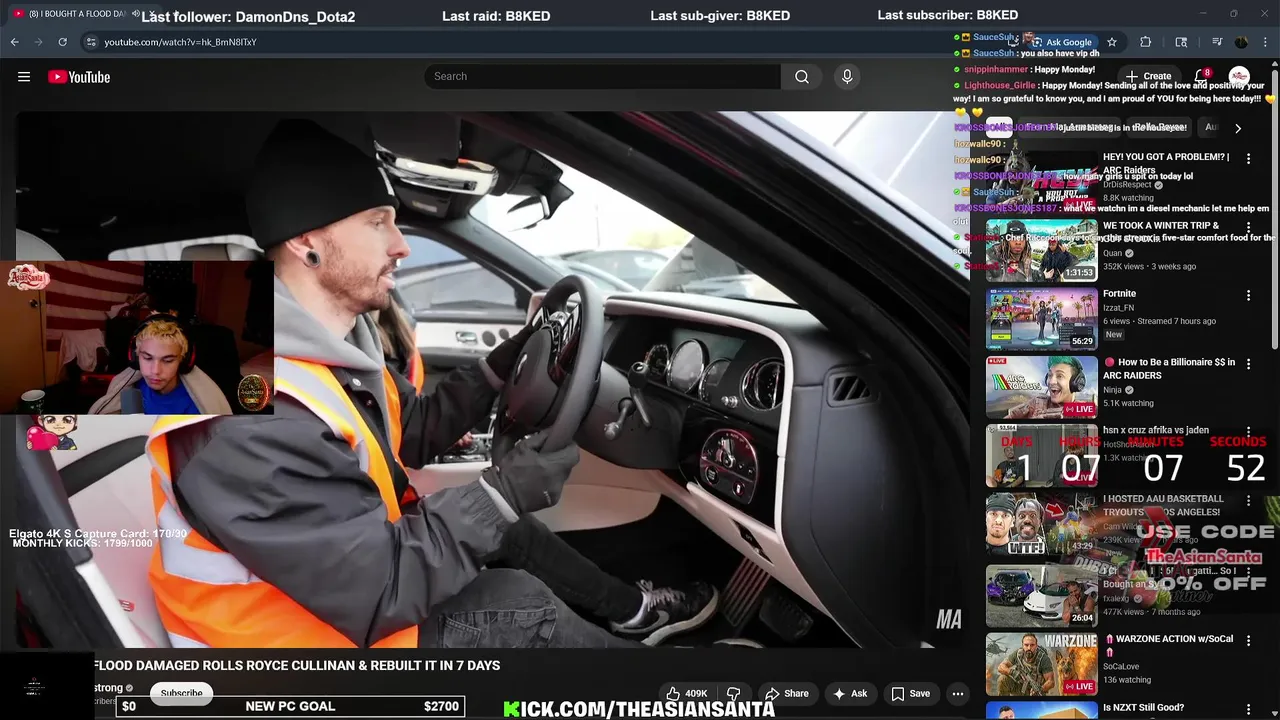
Task: Visit the Ninja channel name
Action: tap(1113, 390)
